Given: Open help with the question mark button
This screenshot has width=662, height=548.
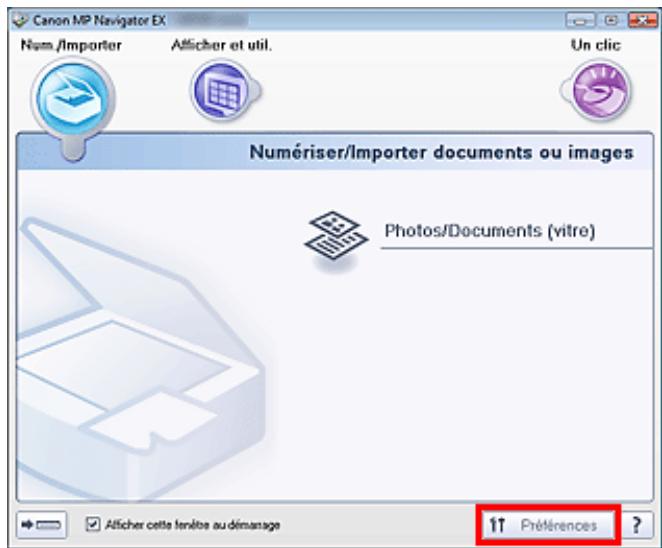Looking at the screenshot, I should pyautogui.click(x=637, y=525).
